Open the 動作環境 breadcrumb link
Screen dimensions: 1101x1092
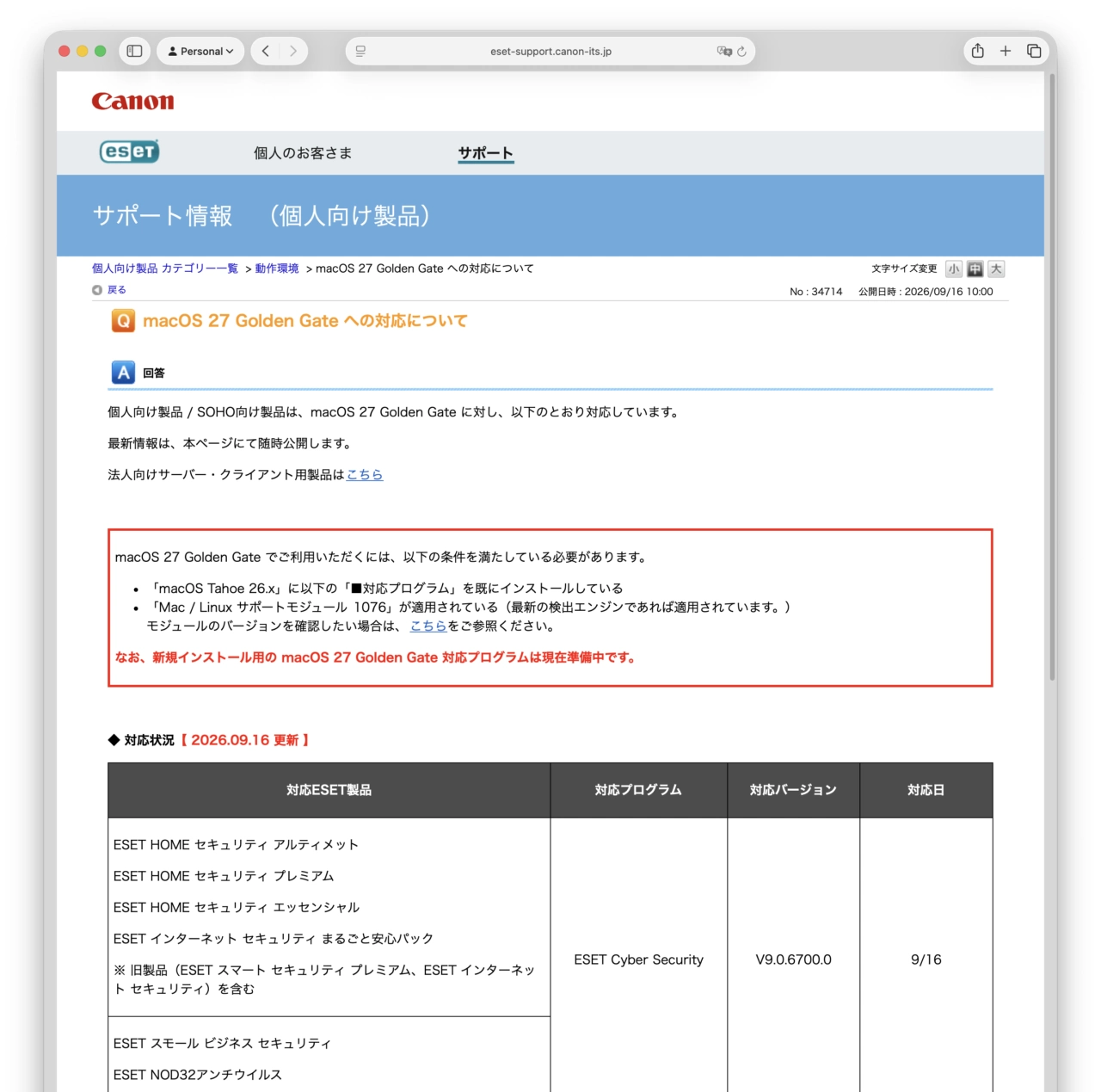(277, 268)
